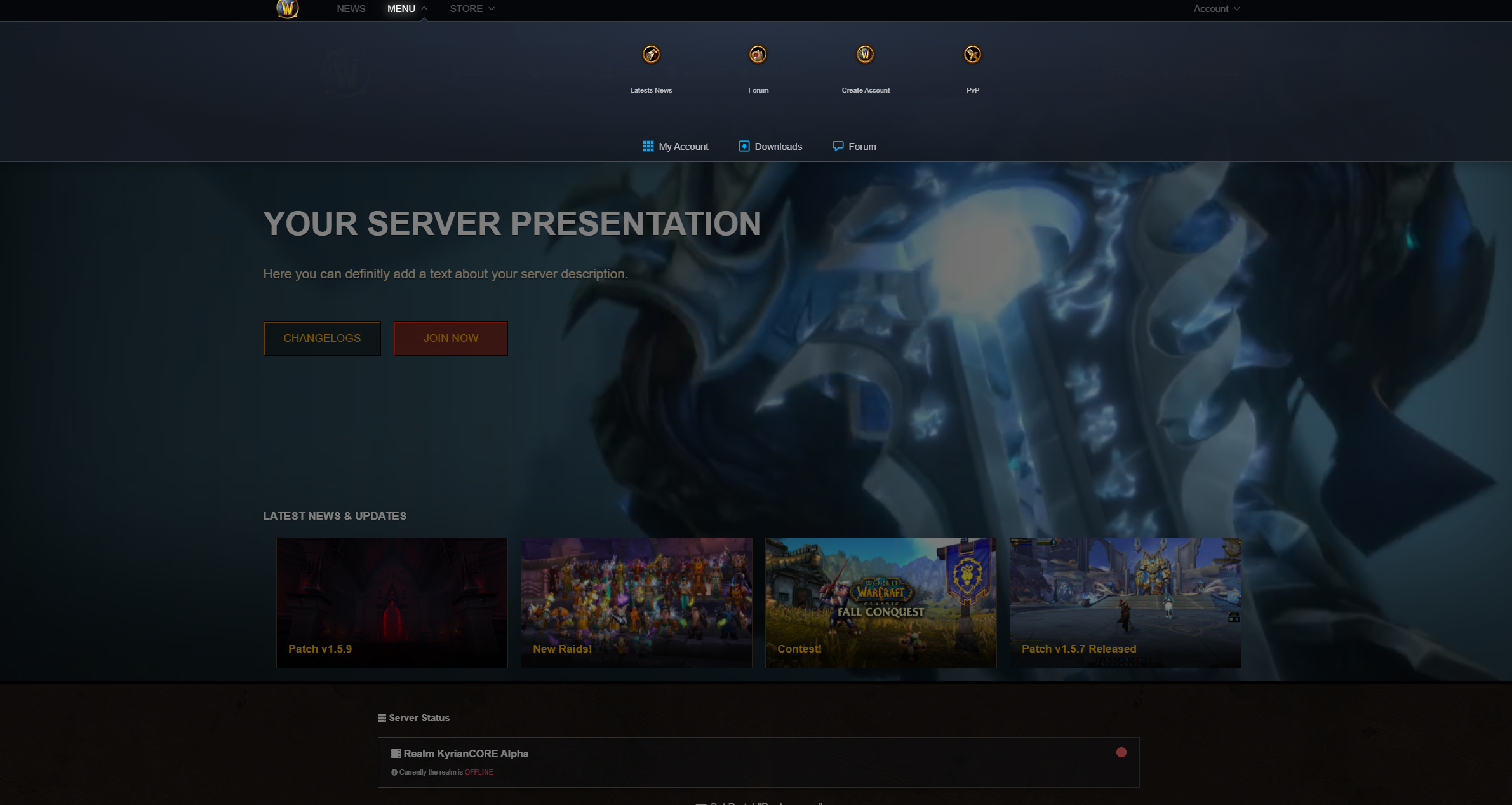
Task: Click the PvP text label
Action: [973, 90]
